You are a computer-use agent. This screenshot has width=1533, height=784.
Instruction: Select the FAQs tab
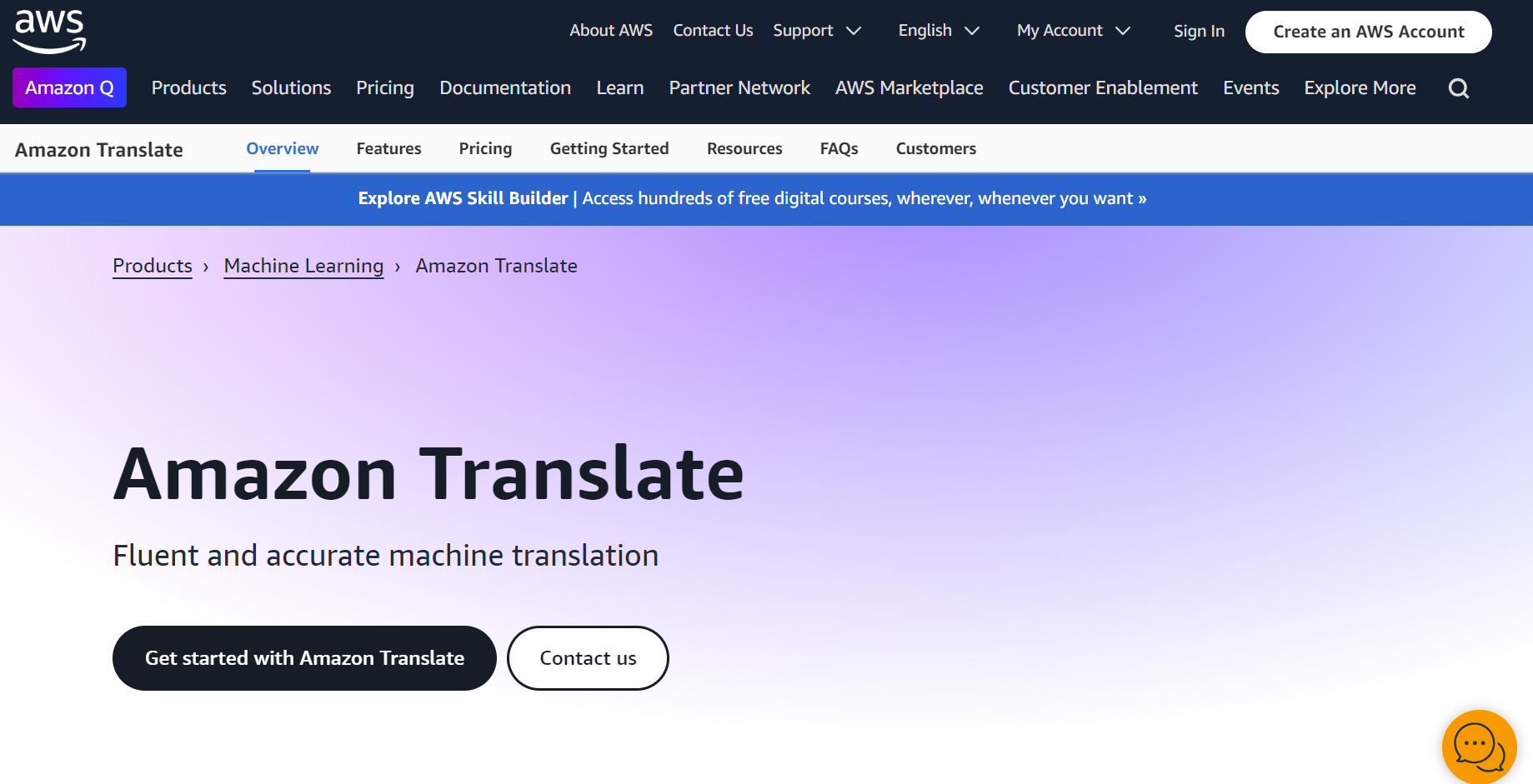click(839, 148)
